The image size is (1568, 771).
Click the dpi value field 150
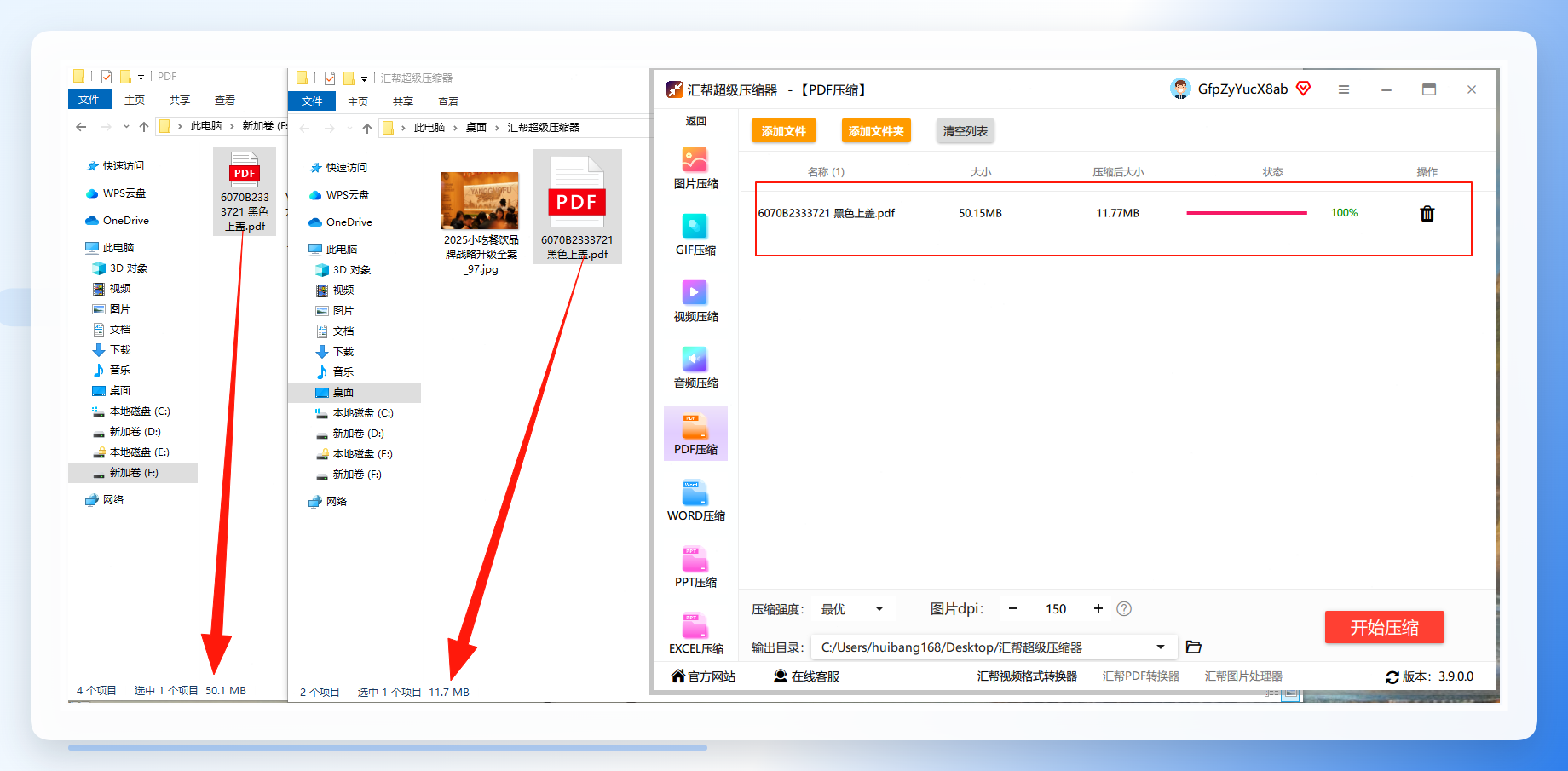click(1056, 609)
